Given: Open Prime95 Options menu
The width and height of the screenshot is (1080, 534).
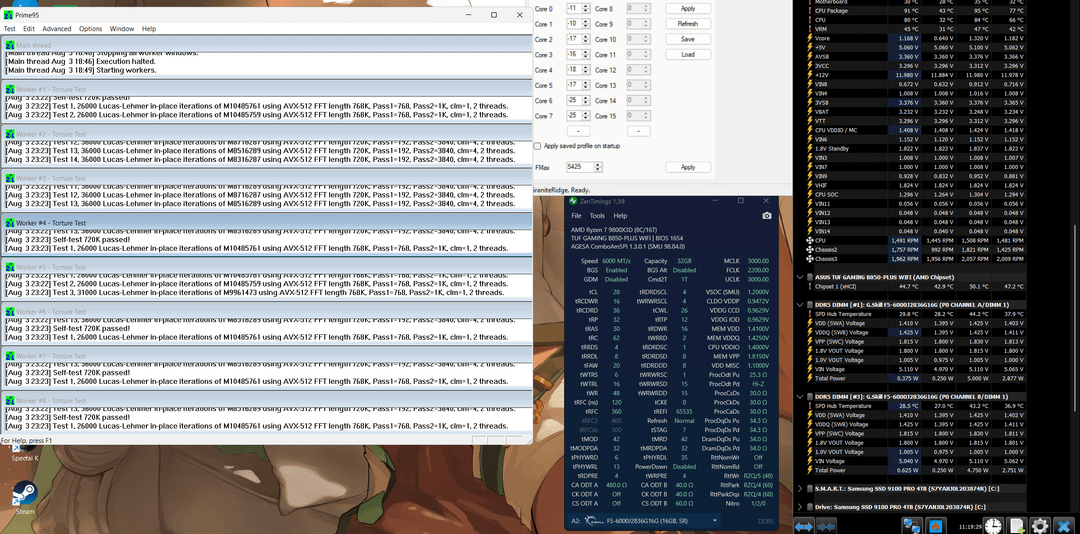Looking at the screenshot, I should tap(90, 29).
